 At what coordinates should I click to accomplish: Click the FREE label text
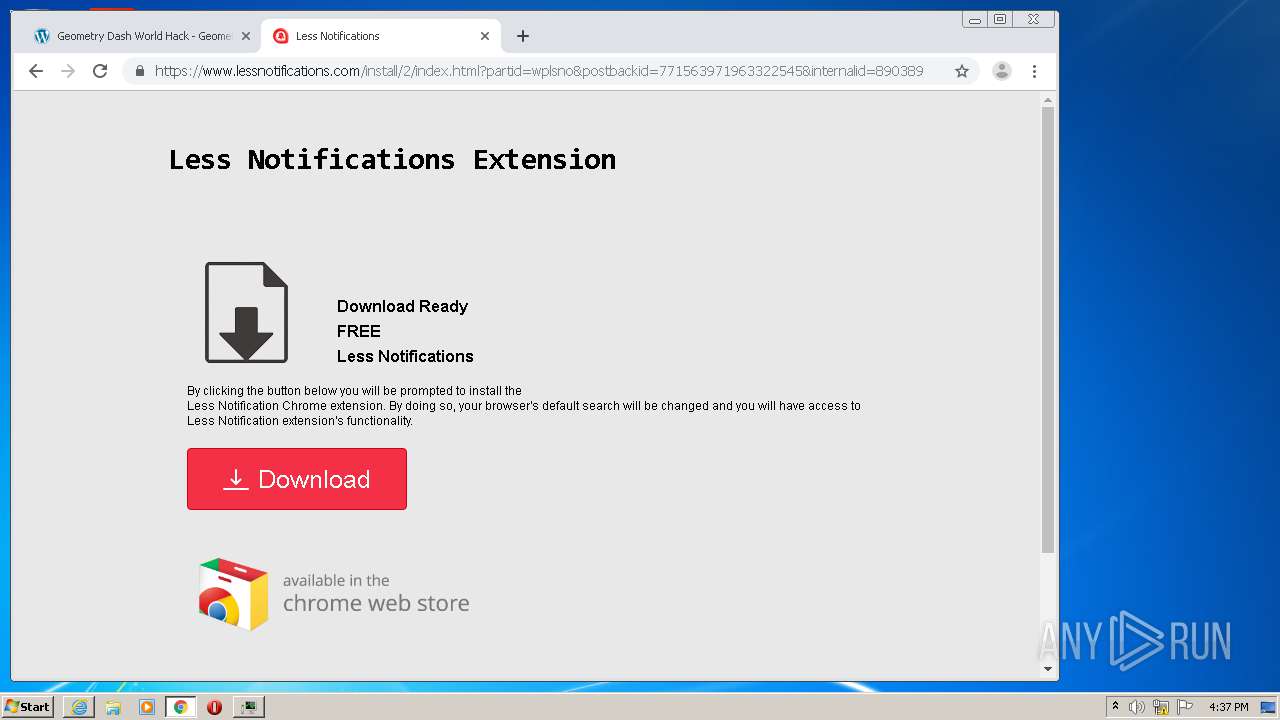tap(358, 331)
